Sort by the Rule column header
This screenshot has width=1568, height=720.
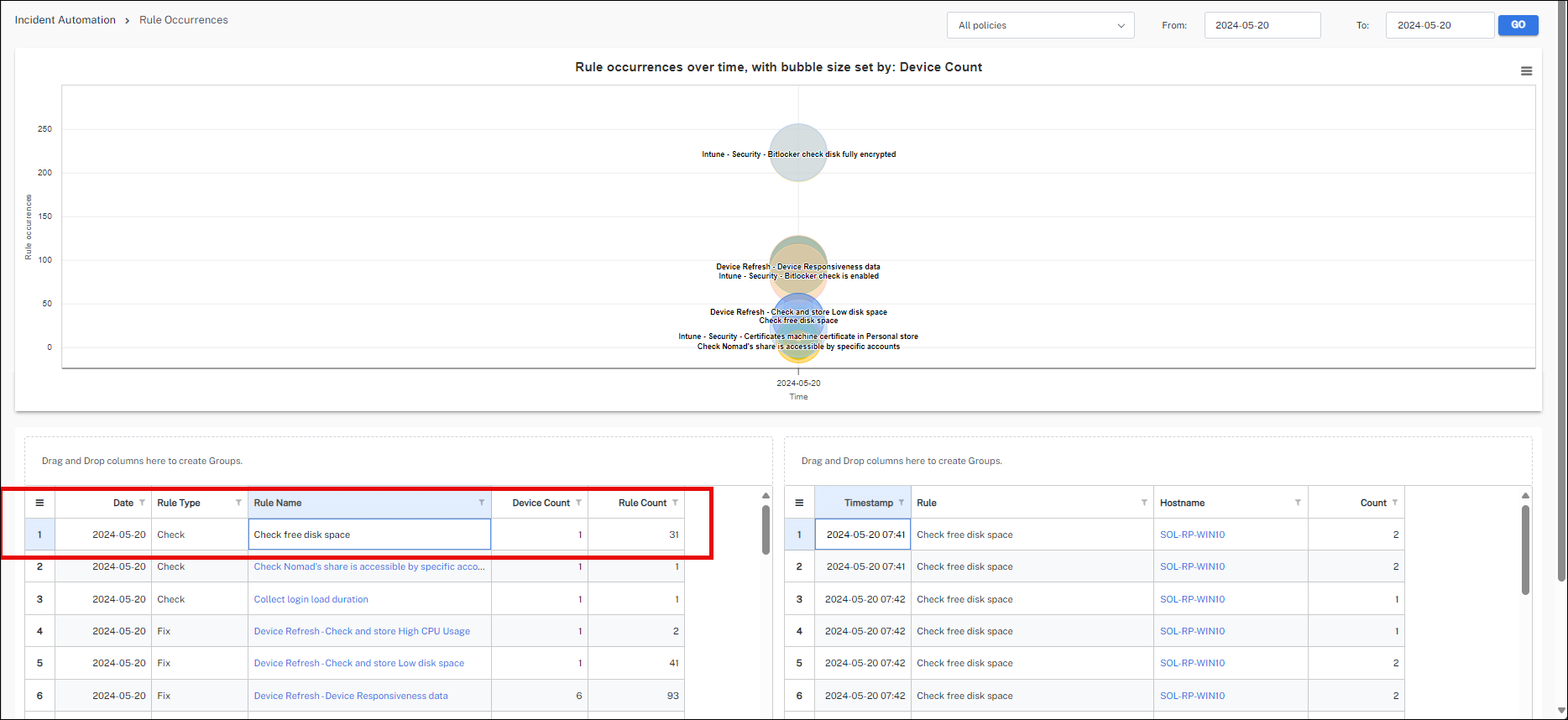click(x=927, y=503)
